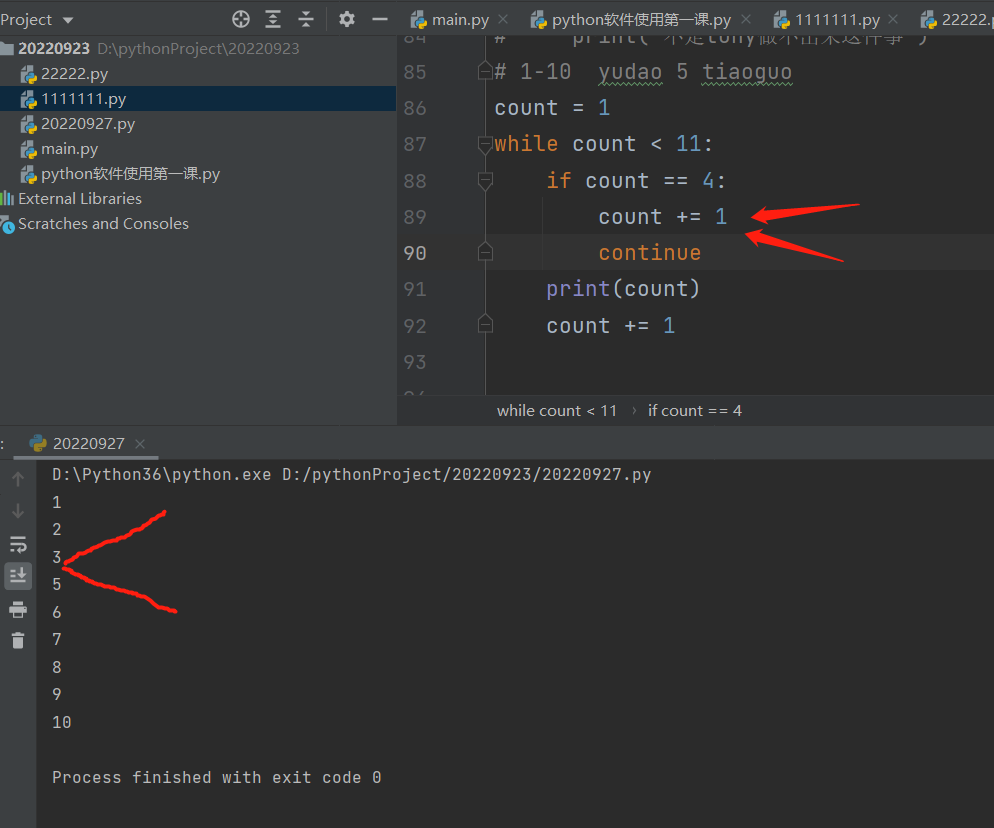The height and width of the screenshot is (828, 994).
Task: Close the 20220927 run tab
Action: pyautogui.click(x=140, y=444)
